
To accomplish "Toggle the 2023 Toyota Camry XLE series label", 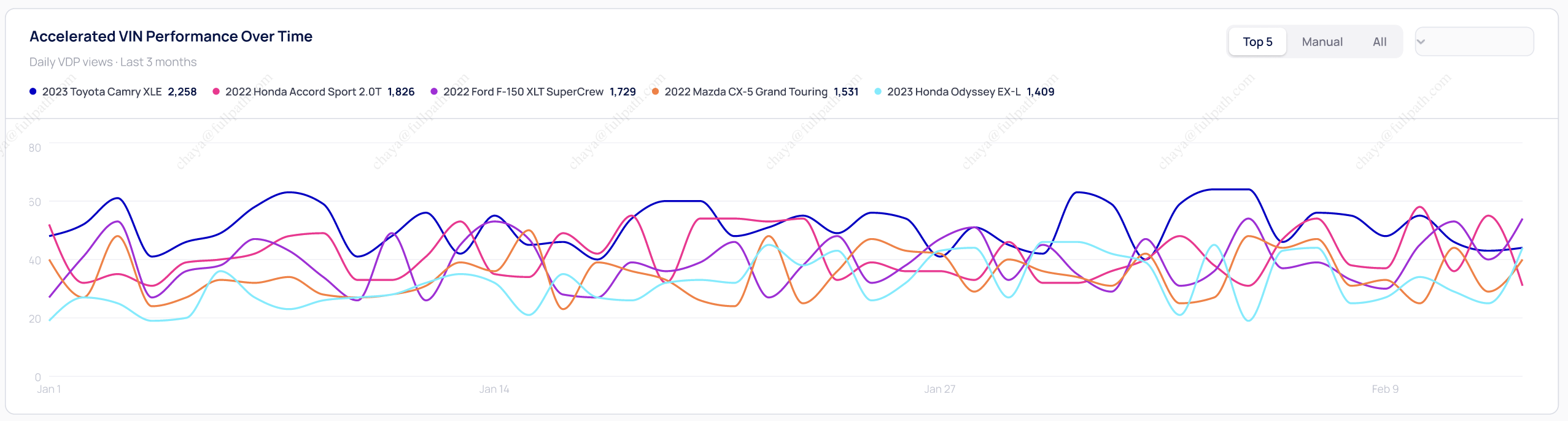I will tap(102, 92).
